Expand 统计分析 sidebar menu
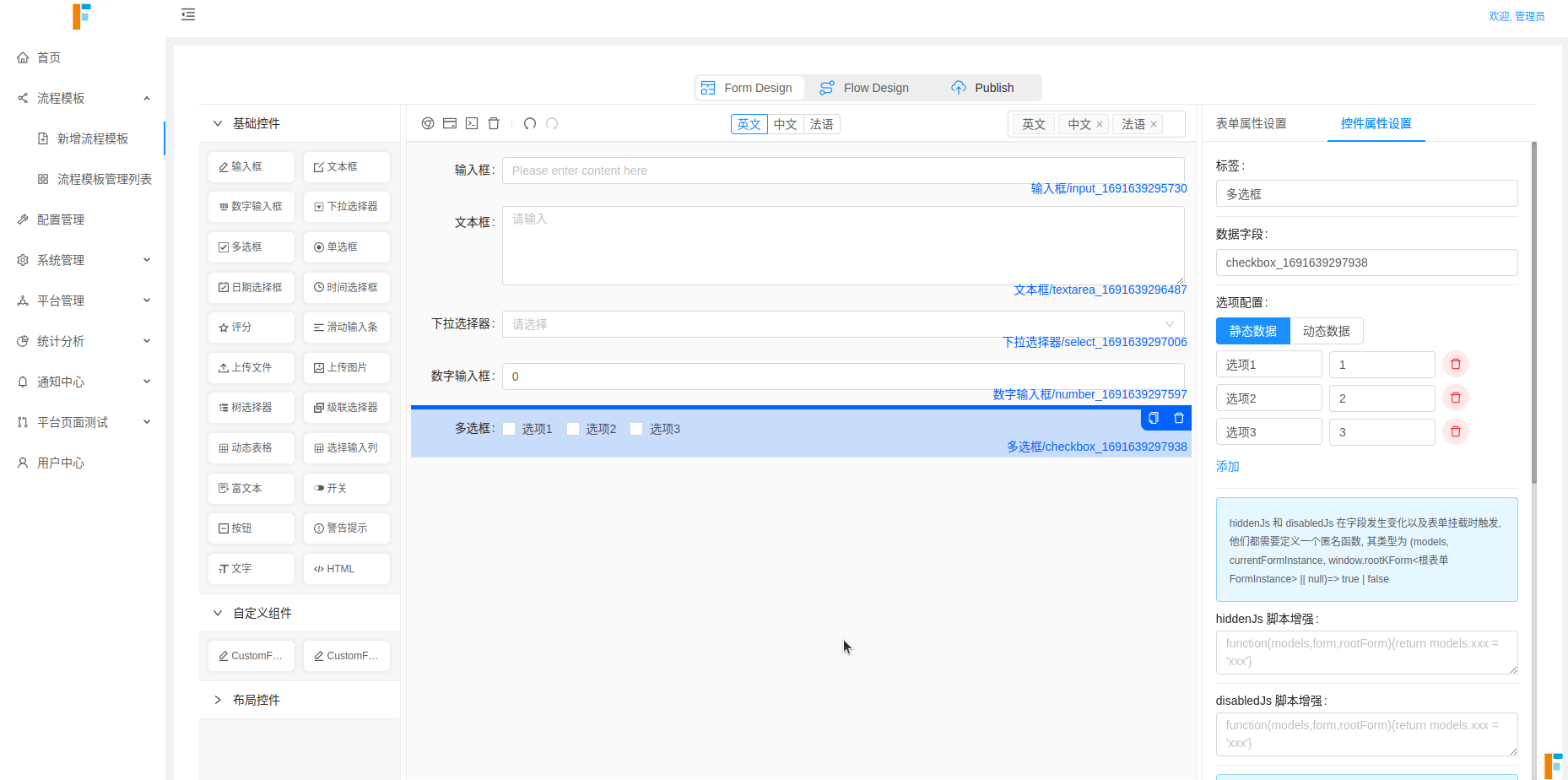The image size is (1568, 780). (83, 341)
